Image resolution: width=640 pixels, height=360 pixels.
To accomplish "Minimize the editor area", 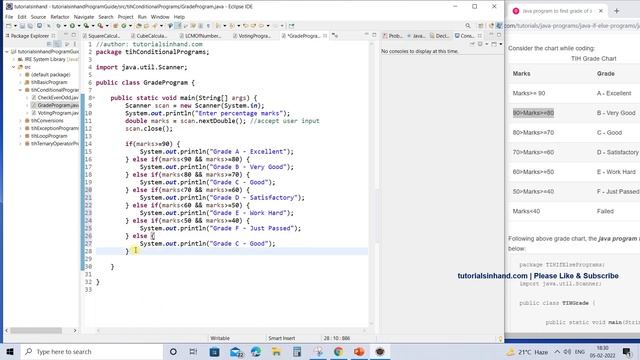I will tap(367, 35).
